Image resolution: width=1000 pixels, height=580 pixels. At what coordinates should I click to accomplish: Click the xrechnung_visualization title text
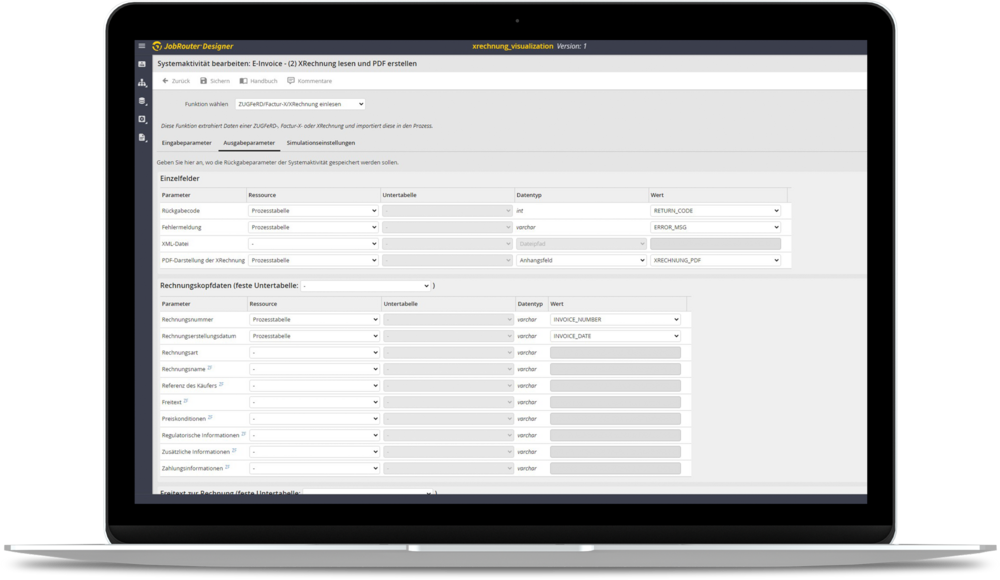513,46
